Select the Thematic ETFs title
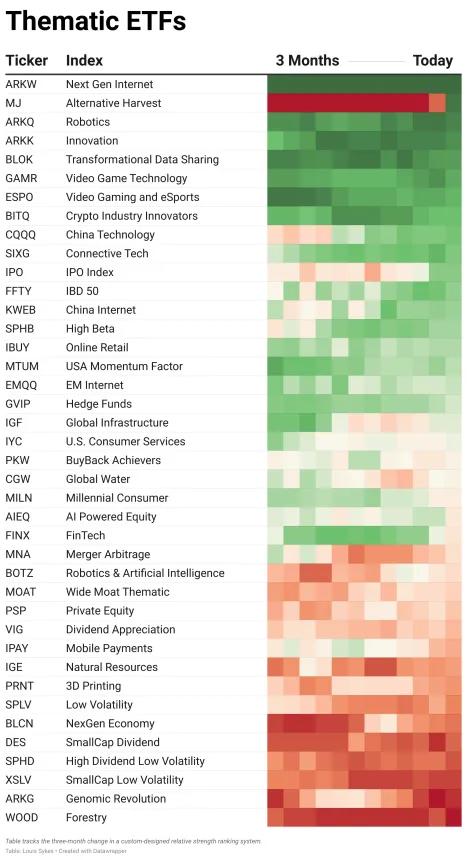Image resolution: width=467 pixels, height=860 pixels. [x=96, y=21]
